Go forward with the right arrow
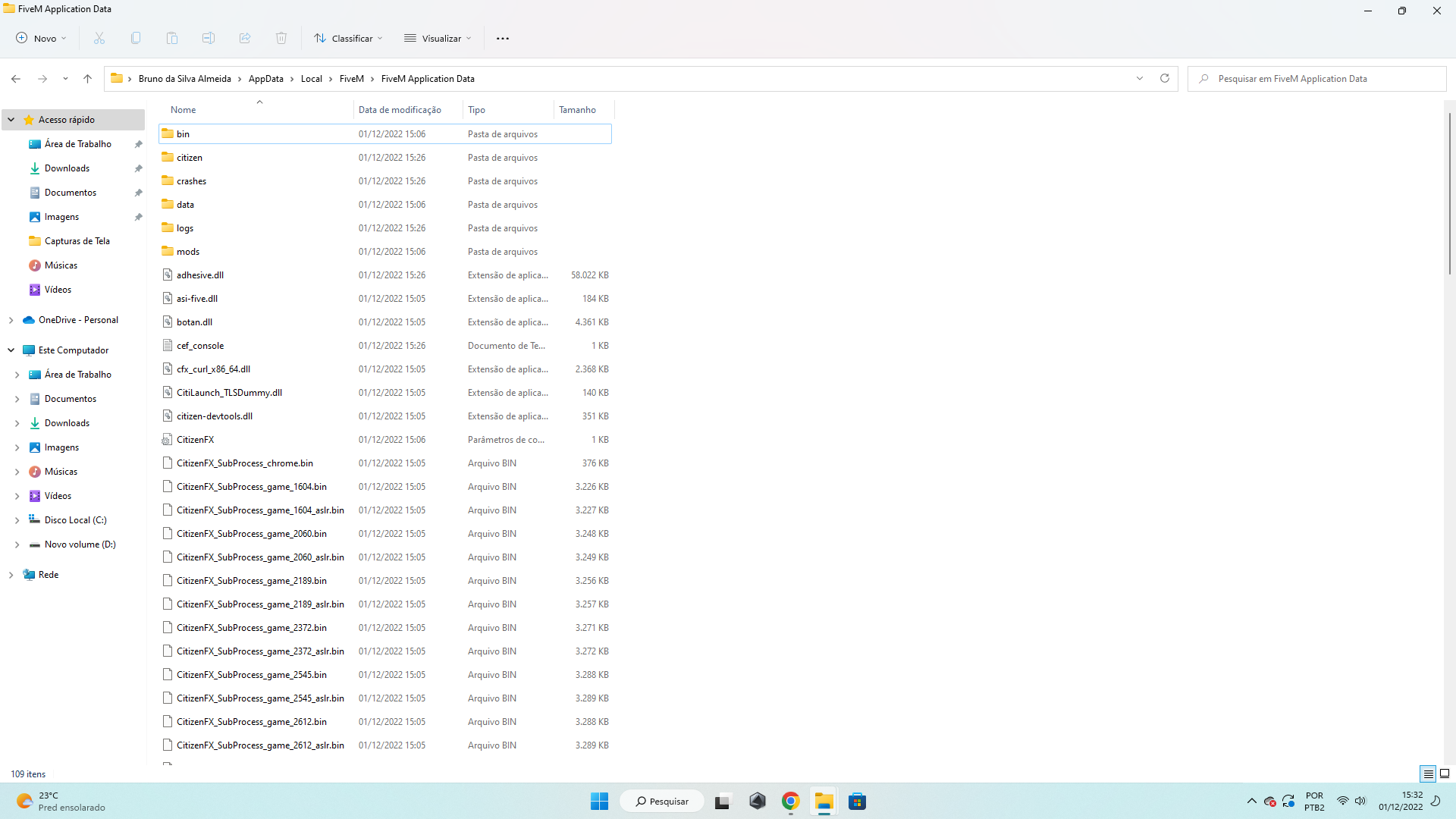Screen dimensions: 1456x819 click(x=42, y=79)
